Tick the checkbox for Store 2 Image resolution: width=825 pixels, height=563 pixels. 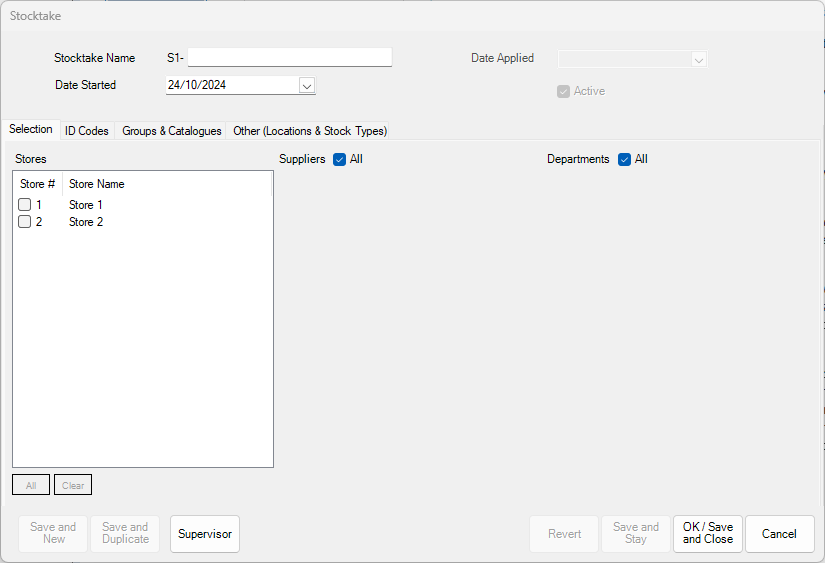[25, 222]
